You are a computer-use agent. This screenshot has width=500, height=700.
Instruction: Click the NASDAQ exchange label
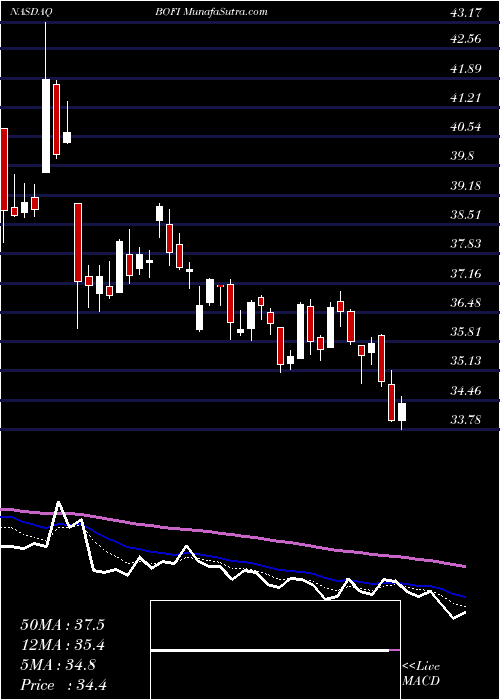pyautogui.click(x=31, y=12)
